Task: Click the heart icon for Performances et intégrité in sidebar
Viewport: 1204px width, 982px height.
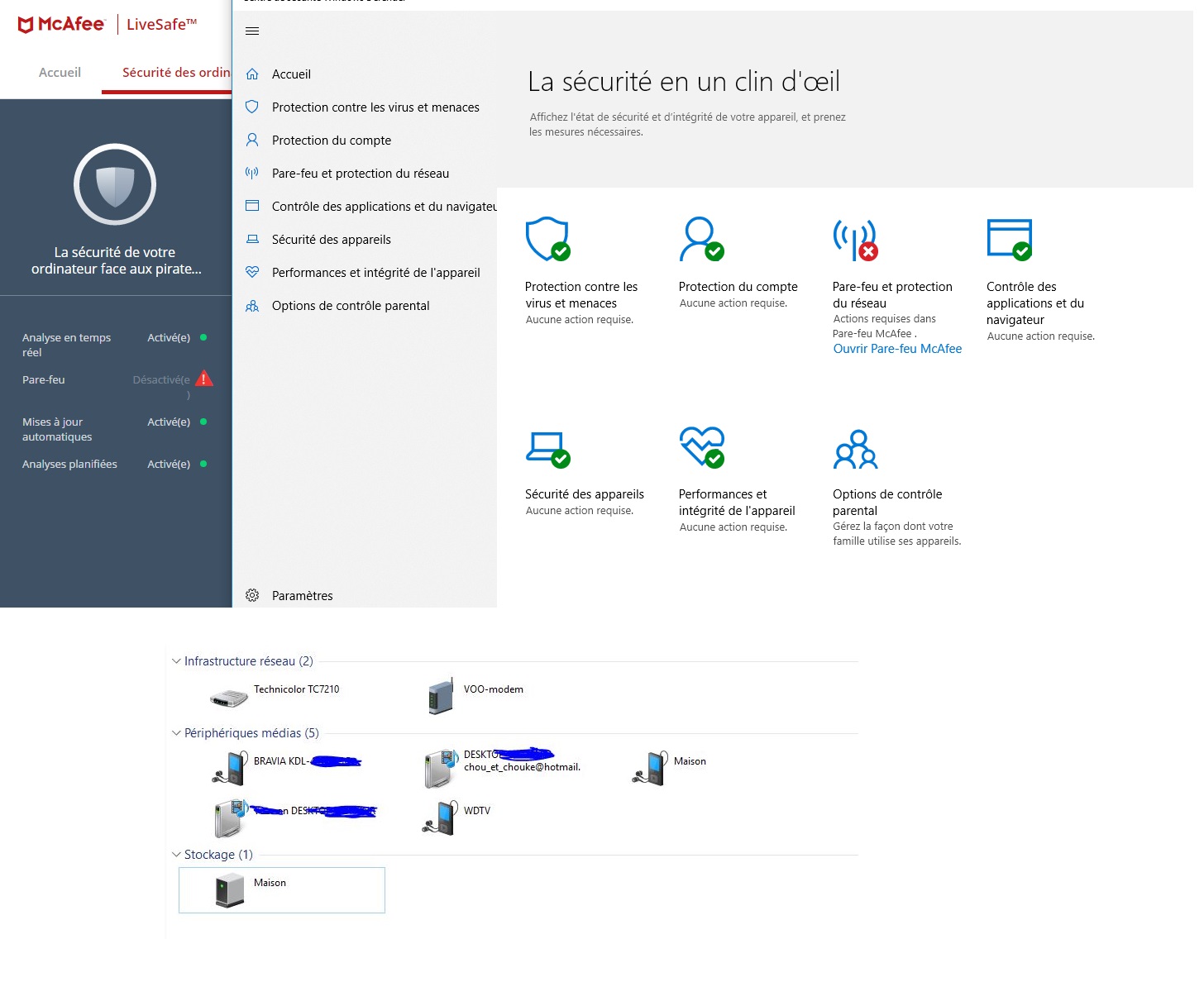Action: tap(252, 272)
